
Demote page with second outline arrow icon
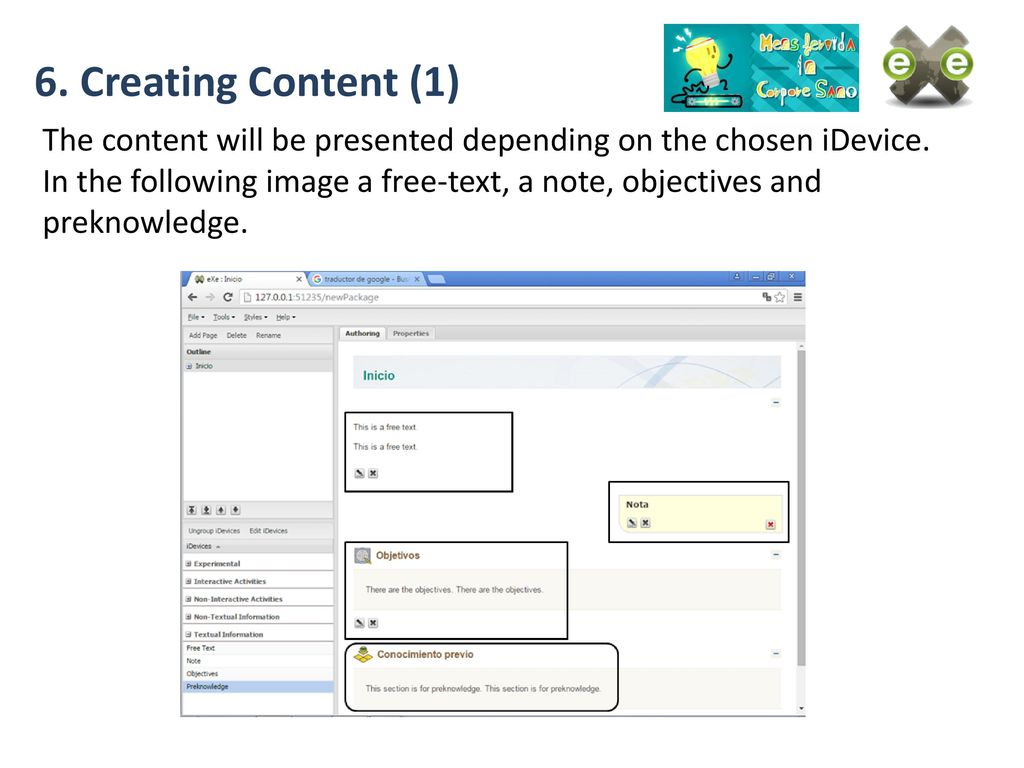coord(206,510)
